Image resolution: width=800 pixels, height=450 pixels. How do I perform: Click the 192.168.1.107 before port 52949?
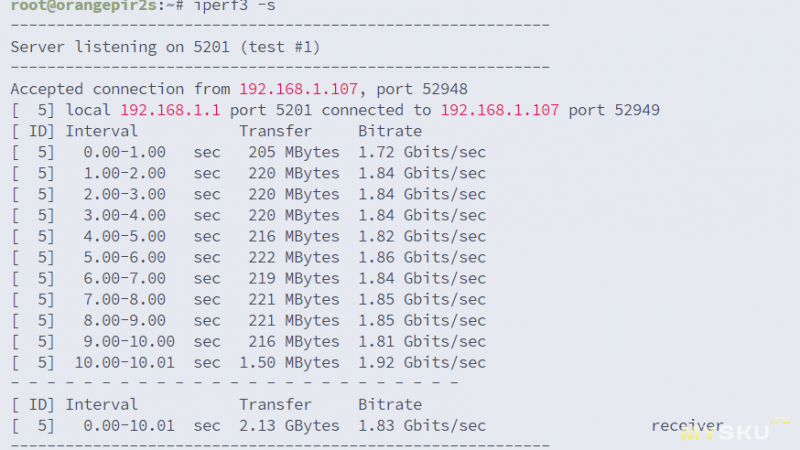[499, 110]
